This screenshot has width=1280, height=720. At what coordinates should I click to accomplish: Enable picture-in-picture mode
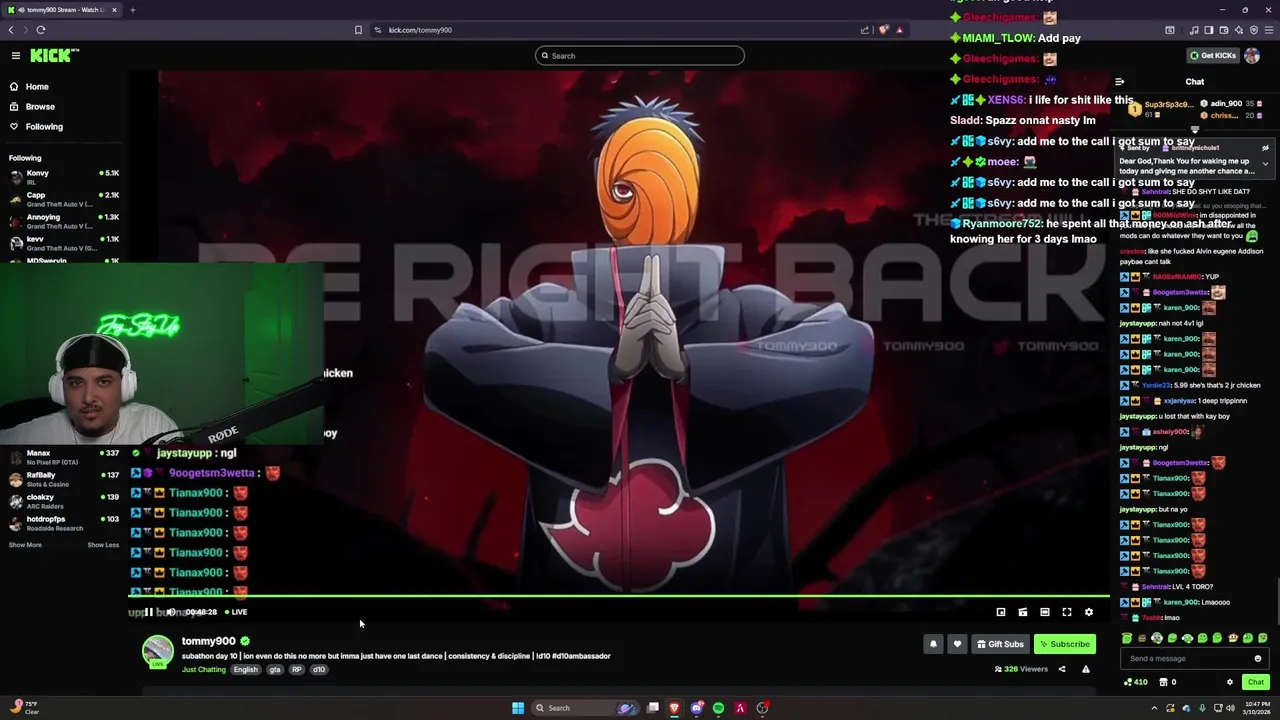[1001, 612]
